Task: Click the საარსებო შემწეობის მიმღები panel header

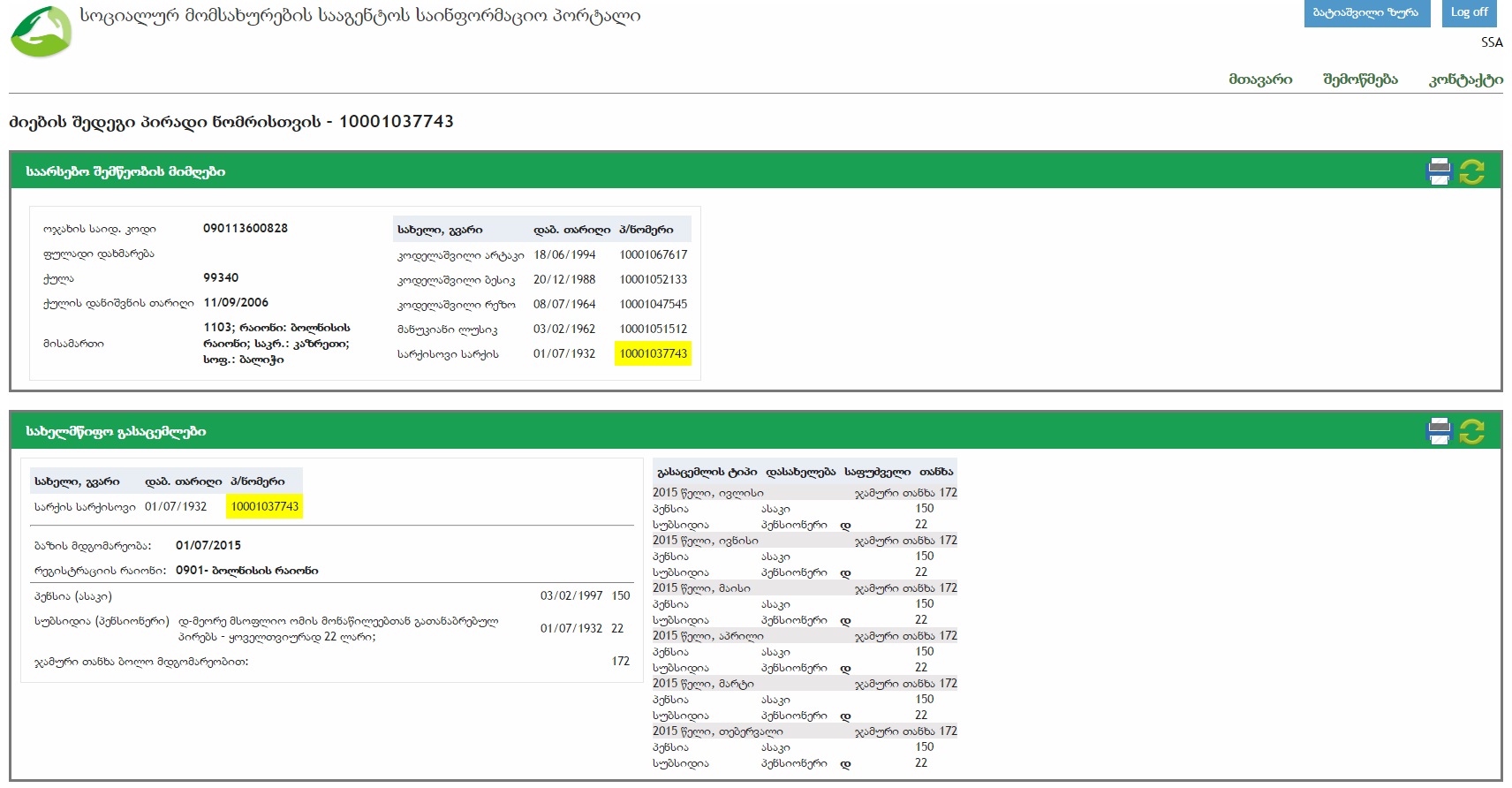Action: (x=125, y=171)
